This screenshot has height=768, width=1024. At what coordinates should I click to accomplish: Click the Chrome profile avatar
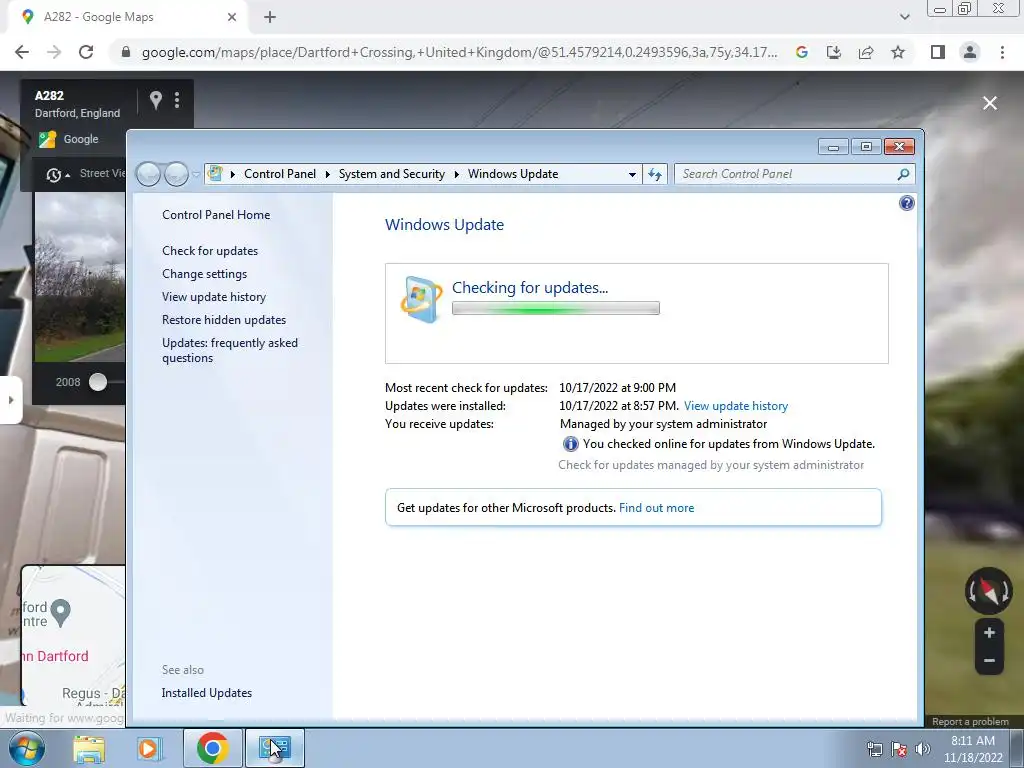pyautogui.click(x=970, y=52)
